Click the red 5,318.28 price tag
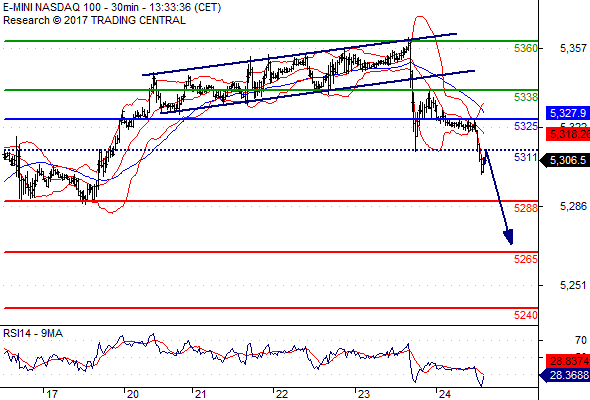Screen dimensions: 590x400 (568, 134)
